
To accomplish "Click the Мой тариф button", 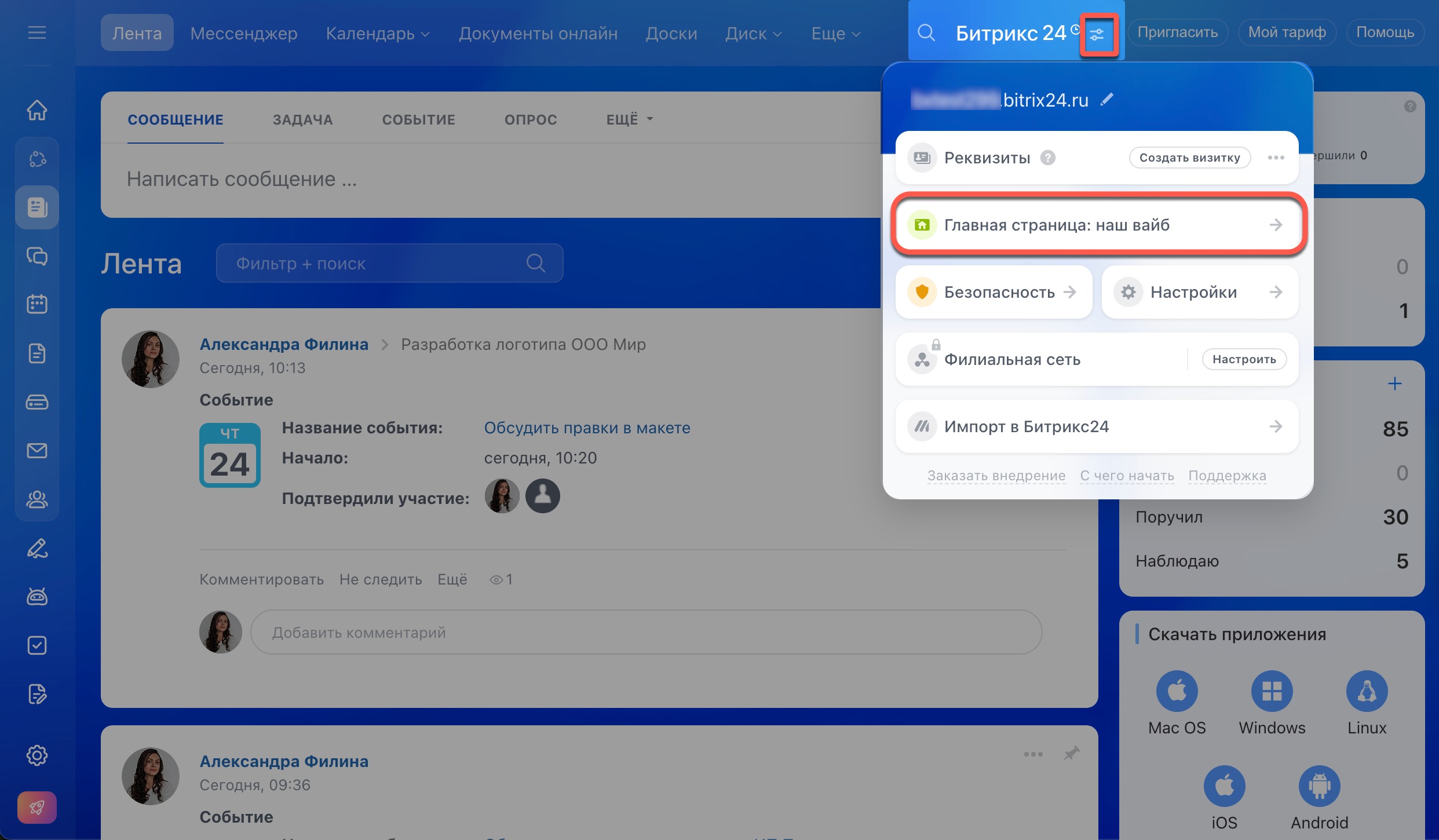I will (x=1287, y=32).
